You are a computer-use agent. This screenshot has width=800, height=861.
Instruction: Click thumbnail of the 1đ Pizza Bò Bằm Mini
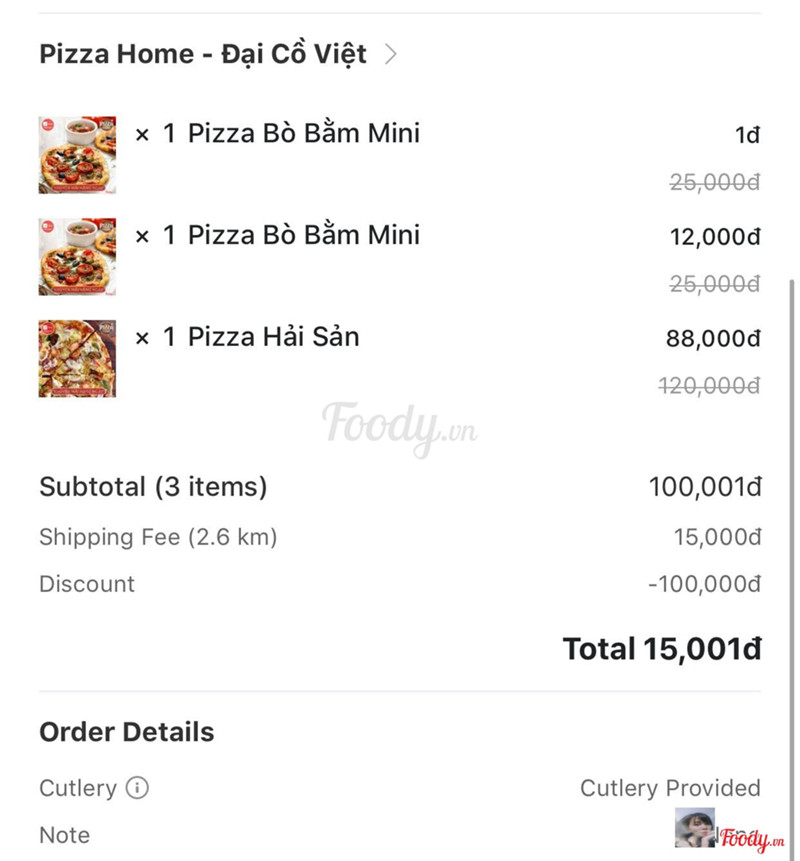click(x=77, y=155)
